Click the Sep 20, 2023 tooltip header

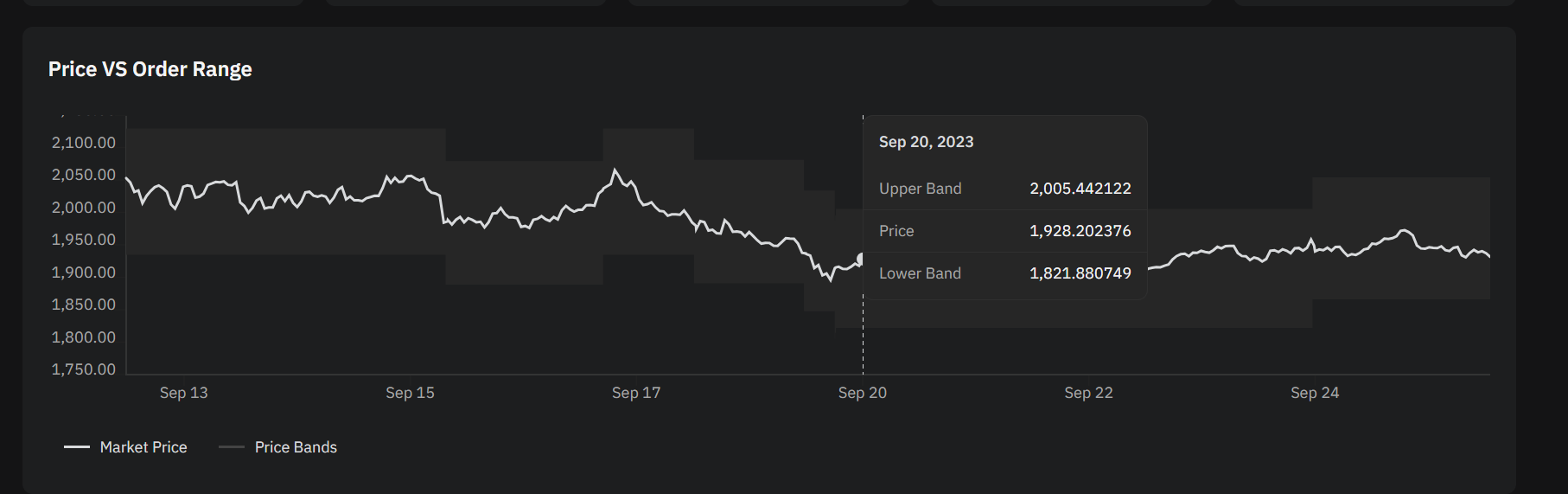[x=926, y=142]
